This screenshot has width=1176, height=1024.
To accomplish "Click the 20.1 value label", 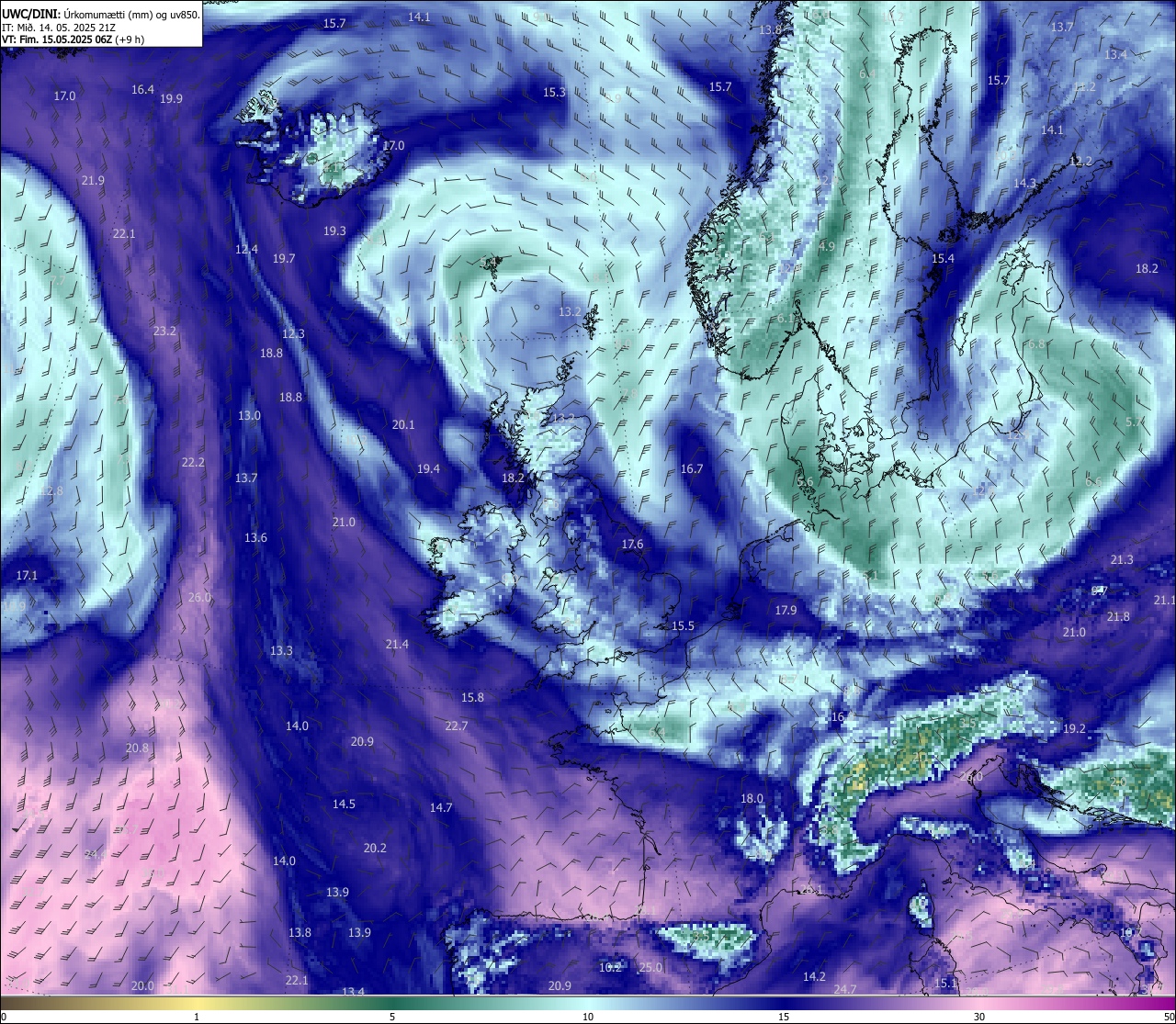I will coord(403,424).
